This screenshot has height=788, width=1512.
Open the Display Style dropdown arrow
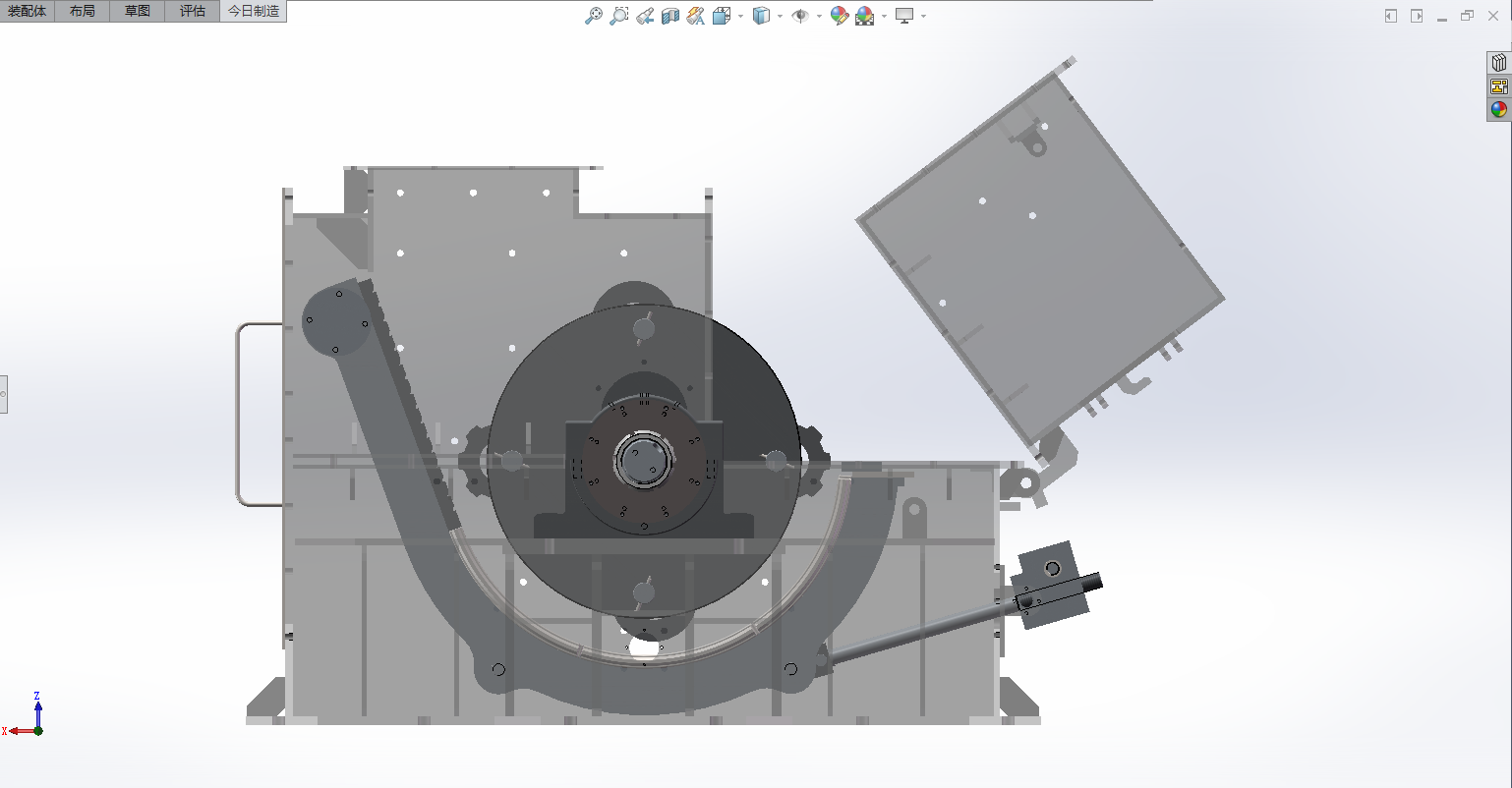click(x=780, y=16)
